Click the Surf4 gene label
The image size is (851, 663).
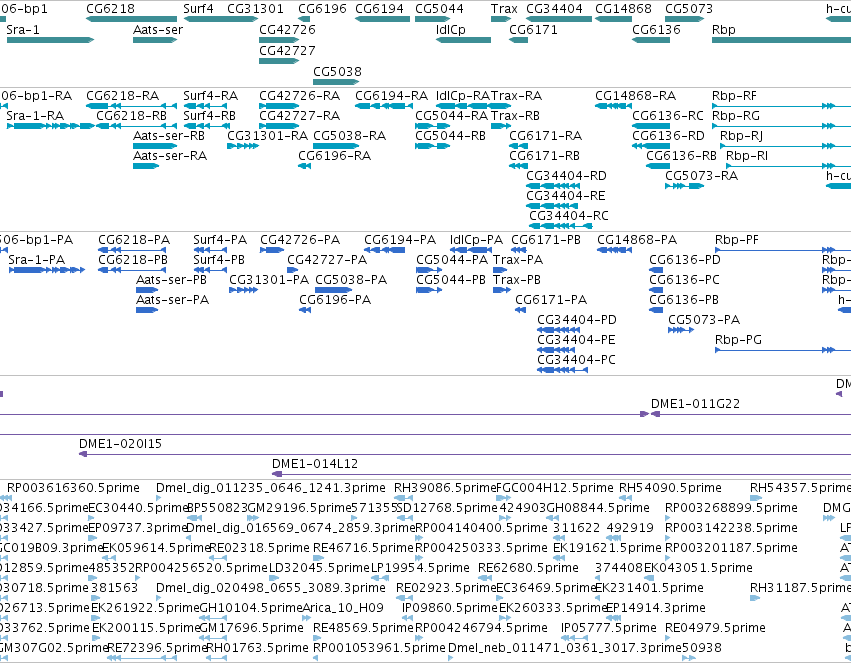pos(198,9)
